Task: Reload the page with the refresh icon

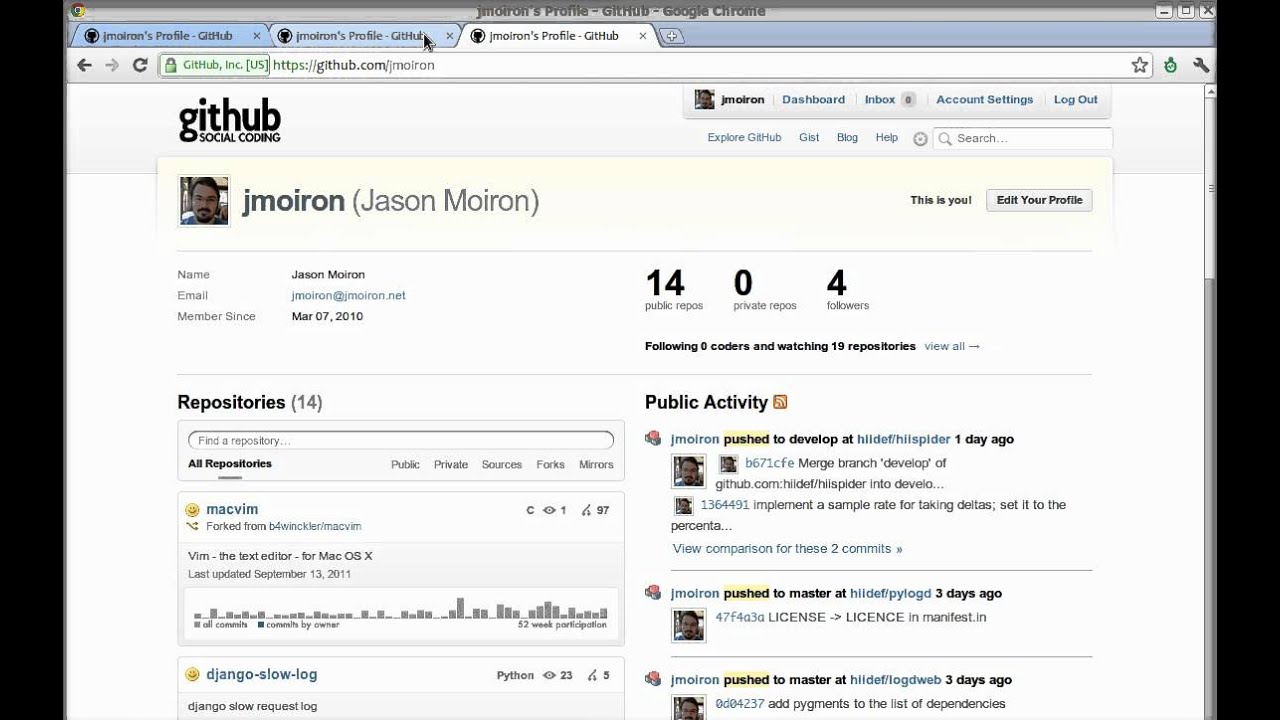Action: pos(140,65)
